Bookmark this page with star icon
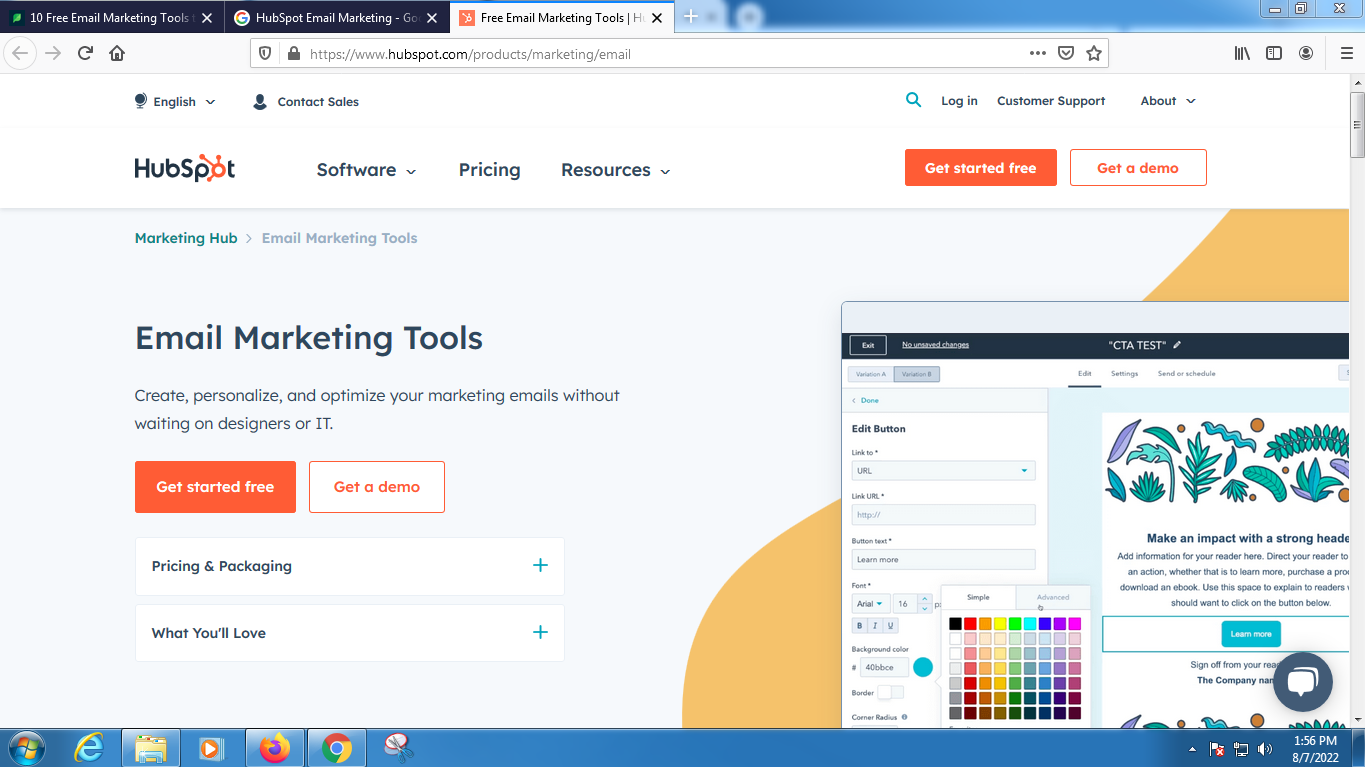 [1094, 53]
